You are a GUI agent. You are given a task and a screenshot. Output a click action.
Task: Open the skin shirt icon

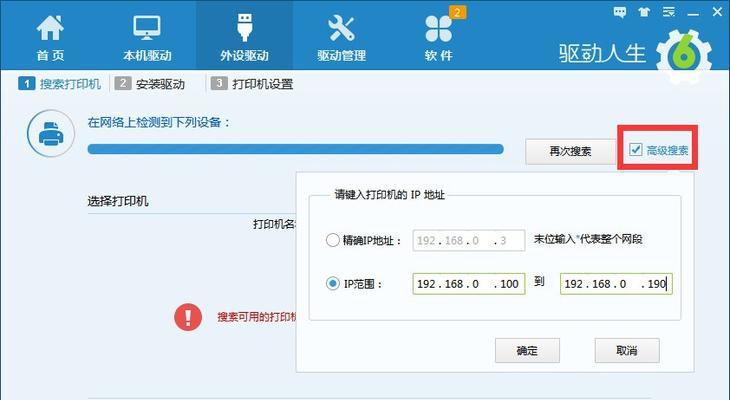coord(644,12)
